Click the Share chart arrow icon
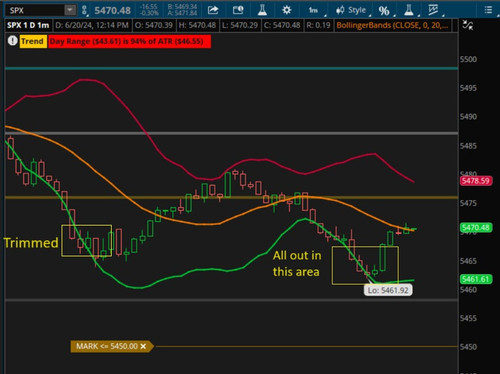Viewport: 500px width, 374px height. coord(213,10)
